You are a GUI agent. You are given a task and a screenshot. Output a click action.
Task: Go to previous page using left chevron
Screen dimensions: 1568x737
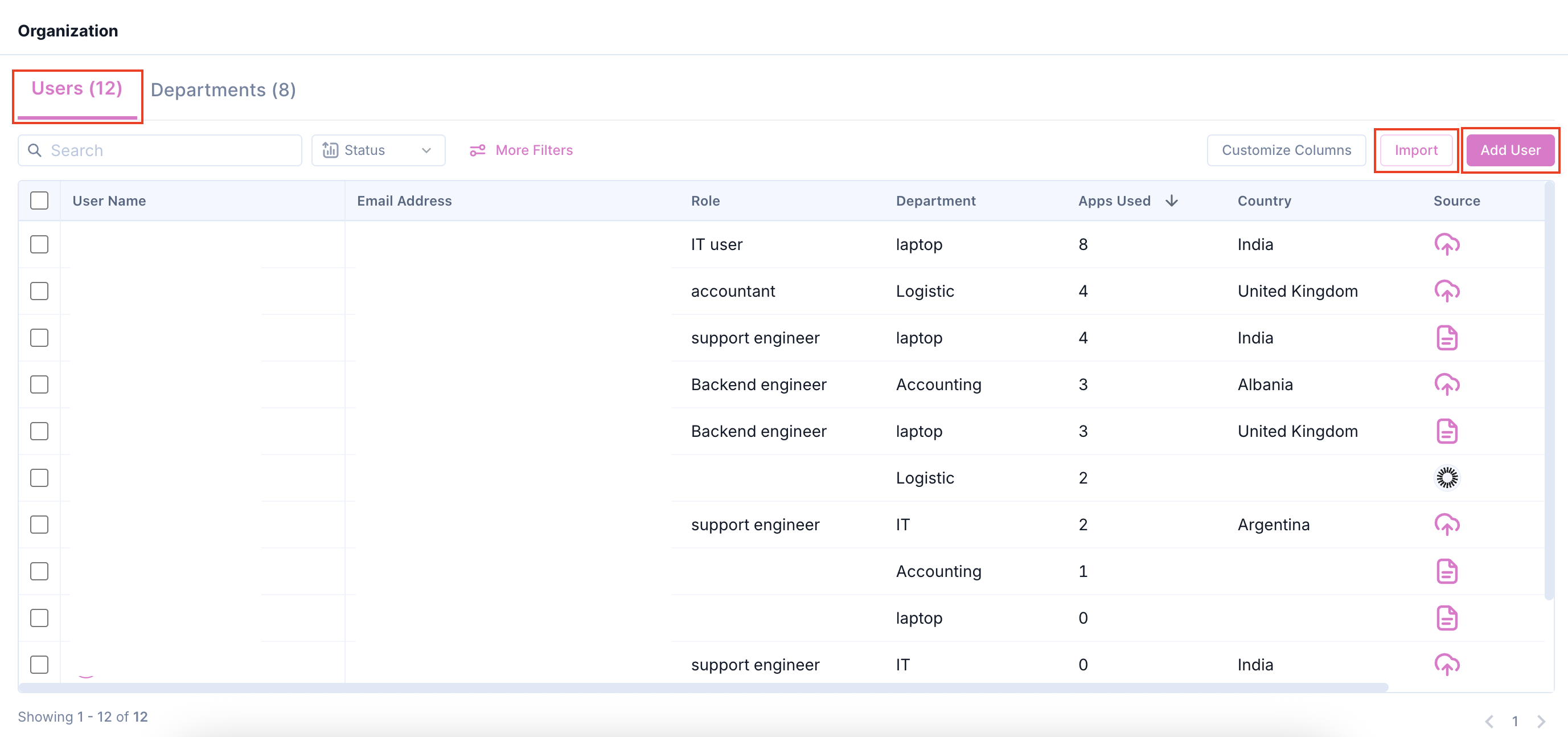[x=1489, y=721]
